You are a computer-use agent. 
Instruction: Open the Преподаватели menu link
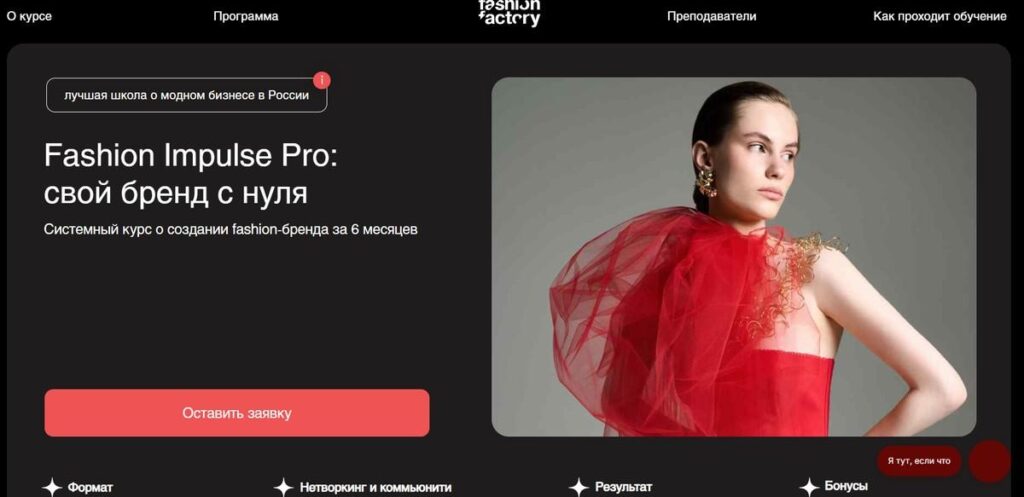[x=711, y=16]
